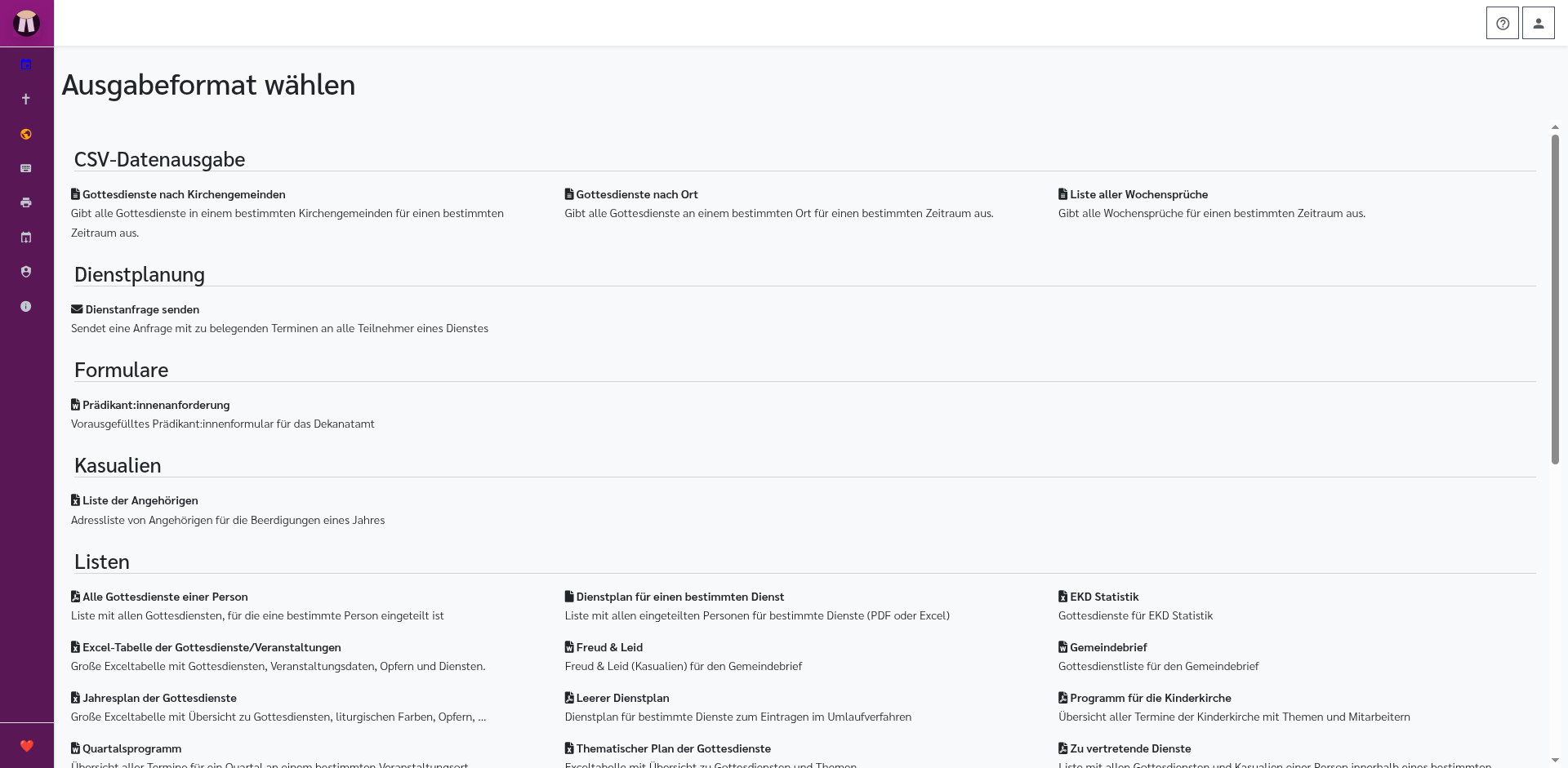Click description 'Adressliste von Angehörigen für die Beerdigungen'
The image size is (1568, 768).
click(x=228, y=520)
